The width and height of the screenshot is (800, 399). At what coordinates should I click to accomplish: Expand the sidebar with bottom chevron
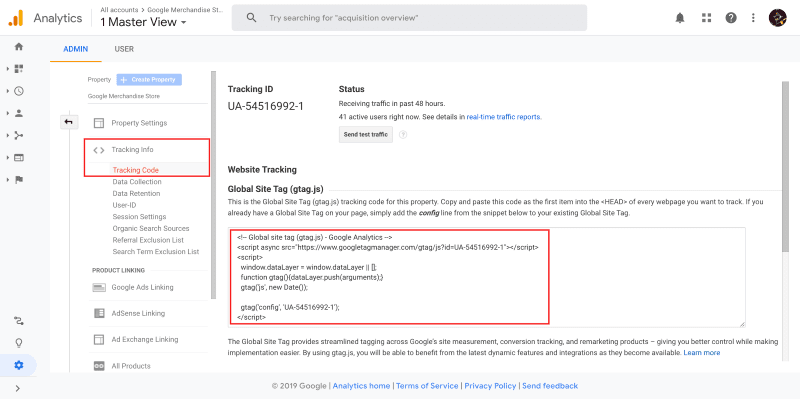coord(18,388)
